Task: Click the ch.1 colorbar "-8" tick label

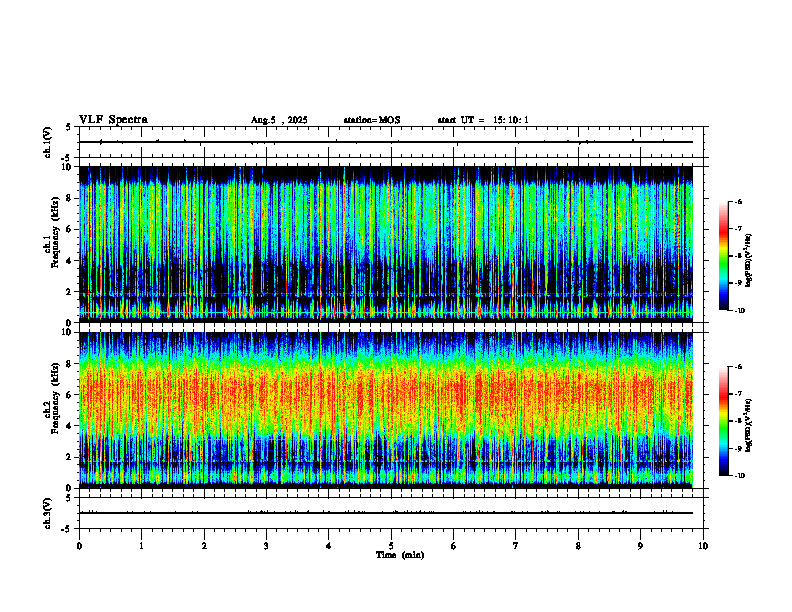Action: click(739, 256)
